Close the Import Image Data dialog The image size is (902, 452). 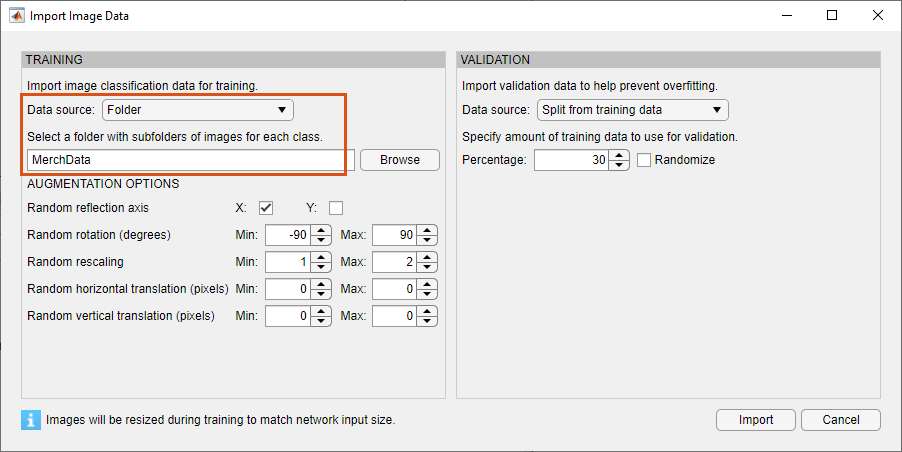pyautogui.click(x=876, y=16)
